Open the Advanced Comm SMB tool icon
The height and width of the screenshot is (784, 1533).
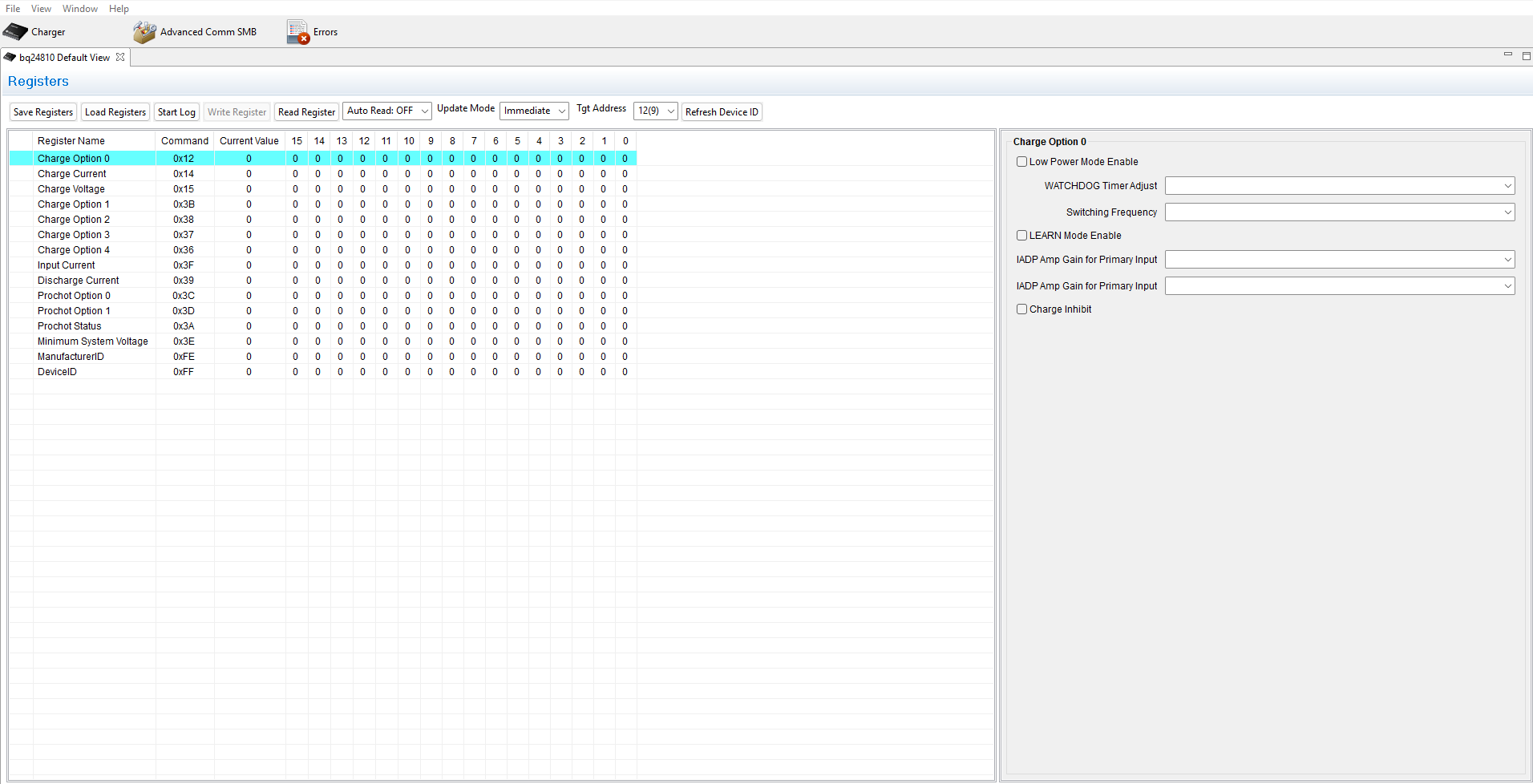[x=144, y=32]
